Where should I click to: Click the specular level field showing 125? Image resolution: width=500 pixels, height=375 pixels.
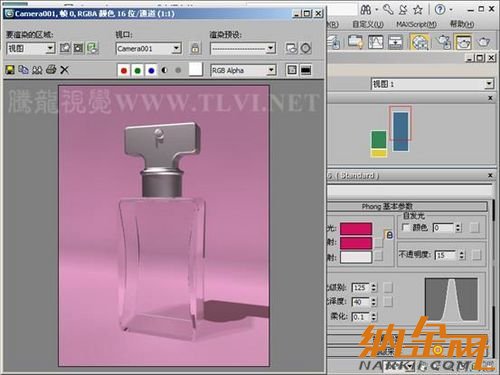361,287
